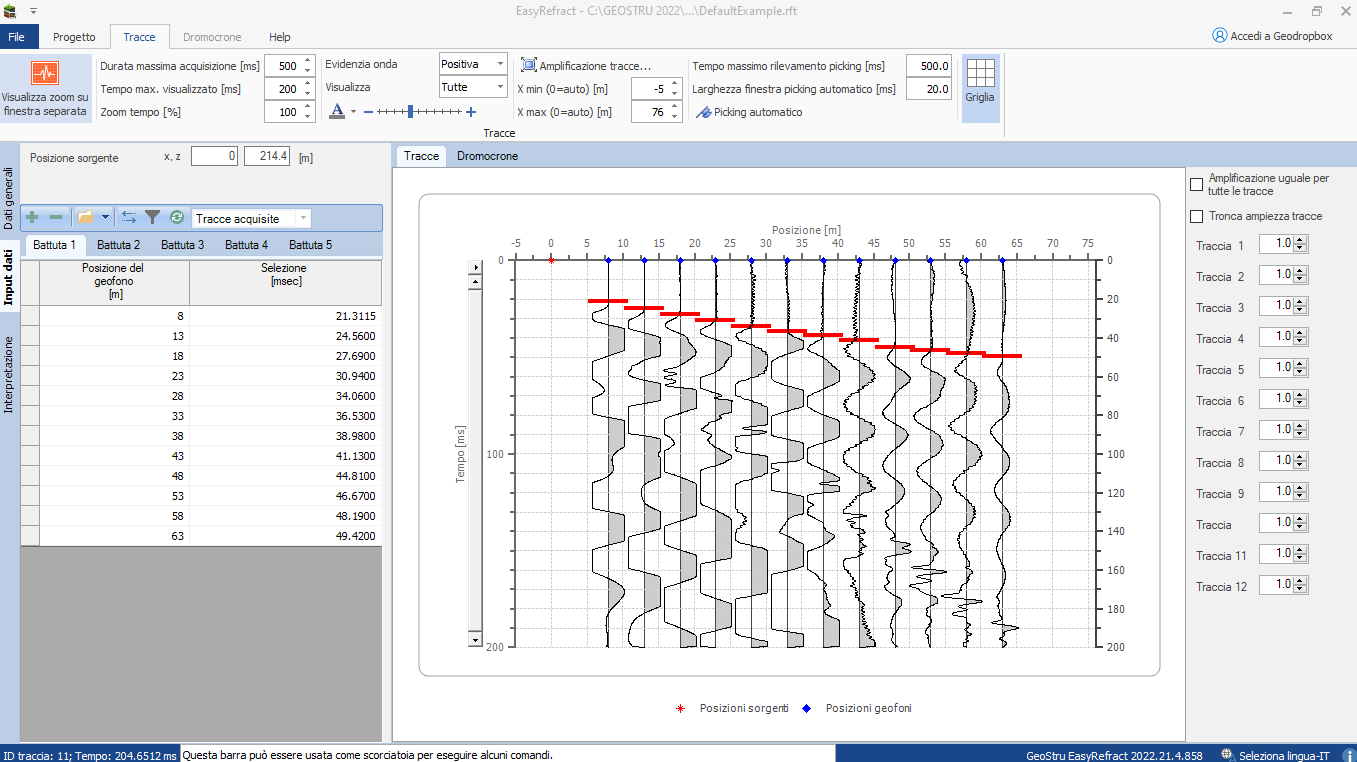1357x762 pixels.
Task: Click the Tempo massimo rilevamento picking field
Action: (x=929, y=66)
